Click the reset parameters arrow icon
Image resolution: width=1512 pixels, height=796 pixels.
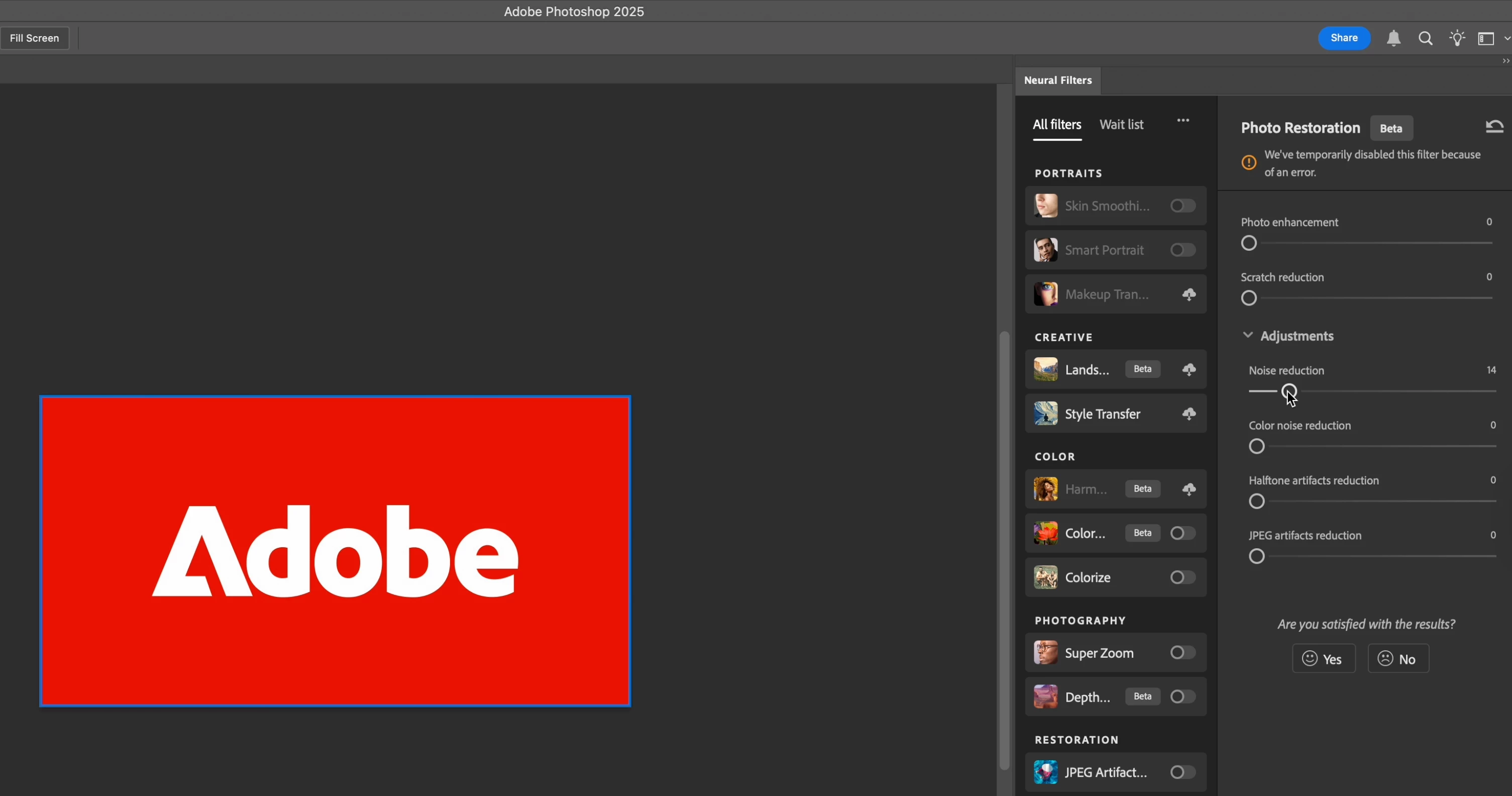click(1494, 126)
